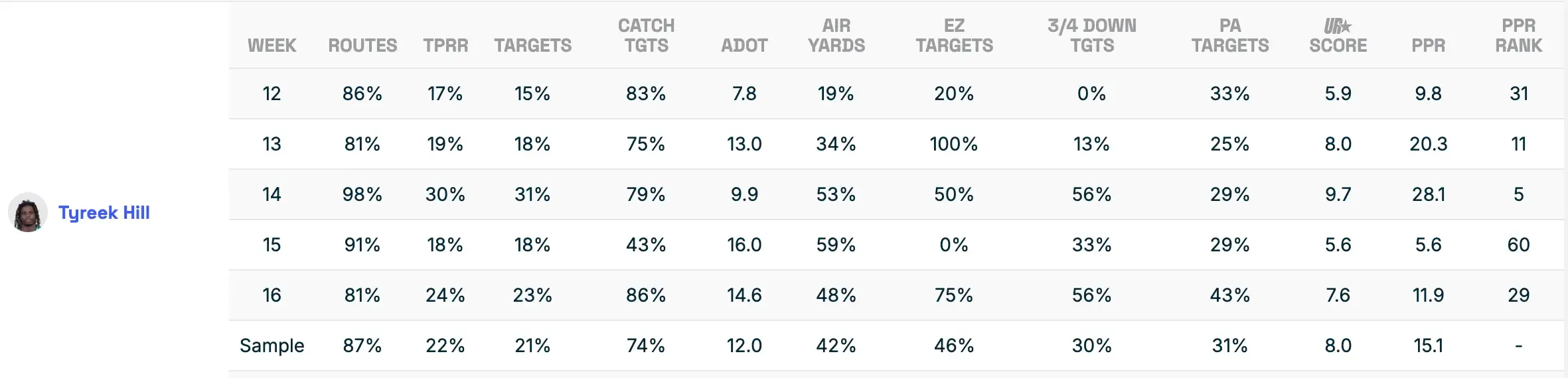Click the 3/4 DOWN TGTS header

click(x=1091, y=36)
